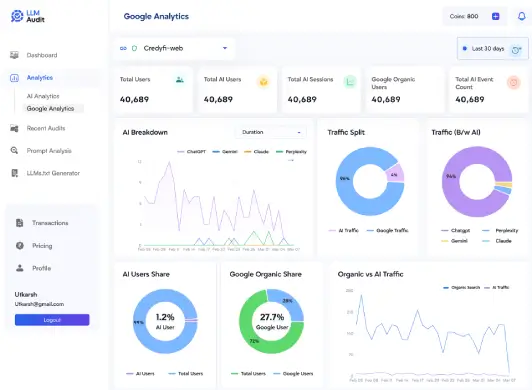Toggle Google Traffic legend in Traffic Split
Screen dimensions: 532x390
point(387,230)
